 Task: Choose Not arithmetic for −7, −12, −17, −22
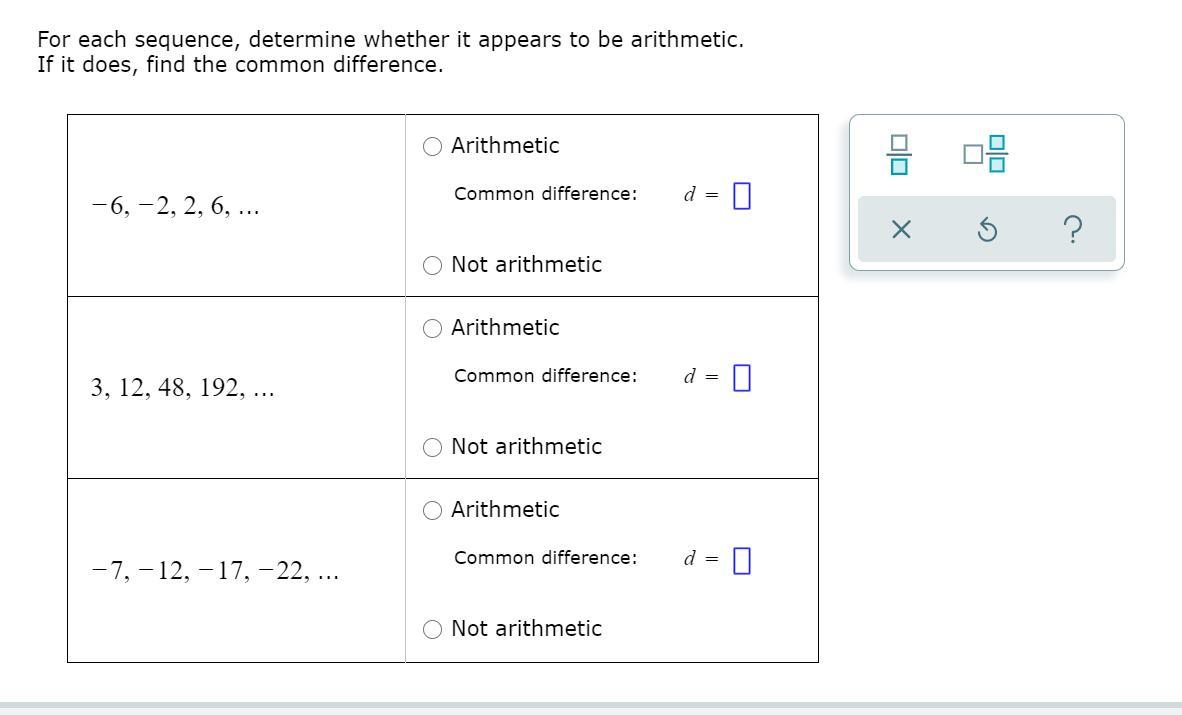pos(432,630)
